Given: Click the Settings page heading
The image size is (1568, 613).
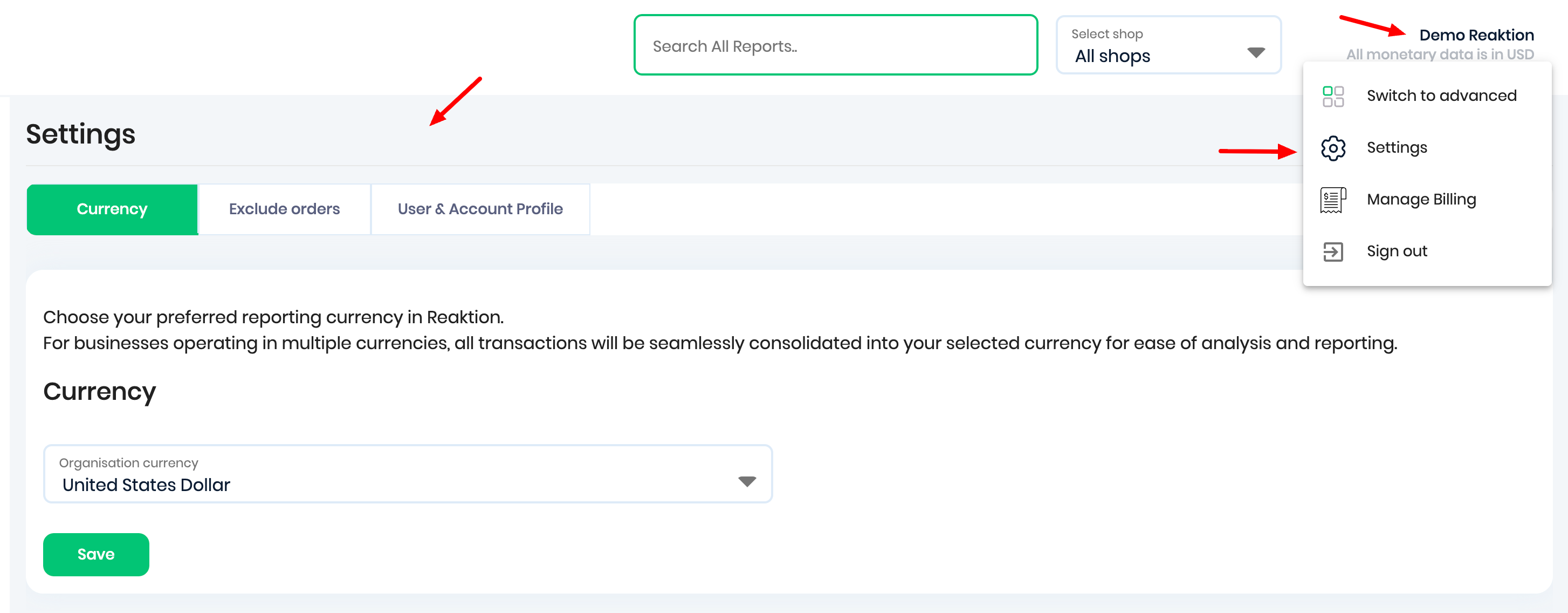Looking at the screenshot, I should coord(80,134).
